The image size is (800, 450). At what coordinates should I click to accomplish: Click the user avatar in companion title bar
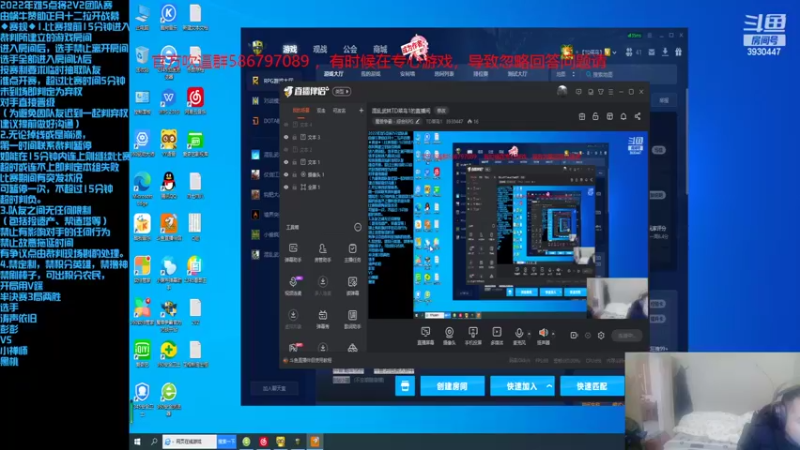point(562,91)
